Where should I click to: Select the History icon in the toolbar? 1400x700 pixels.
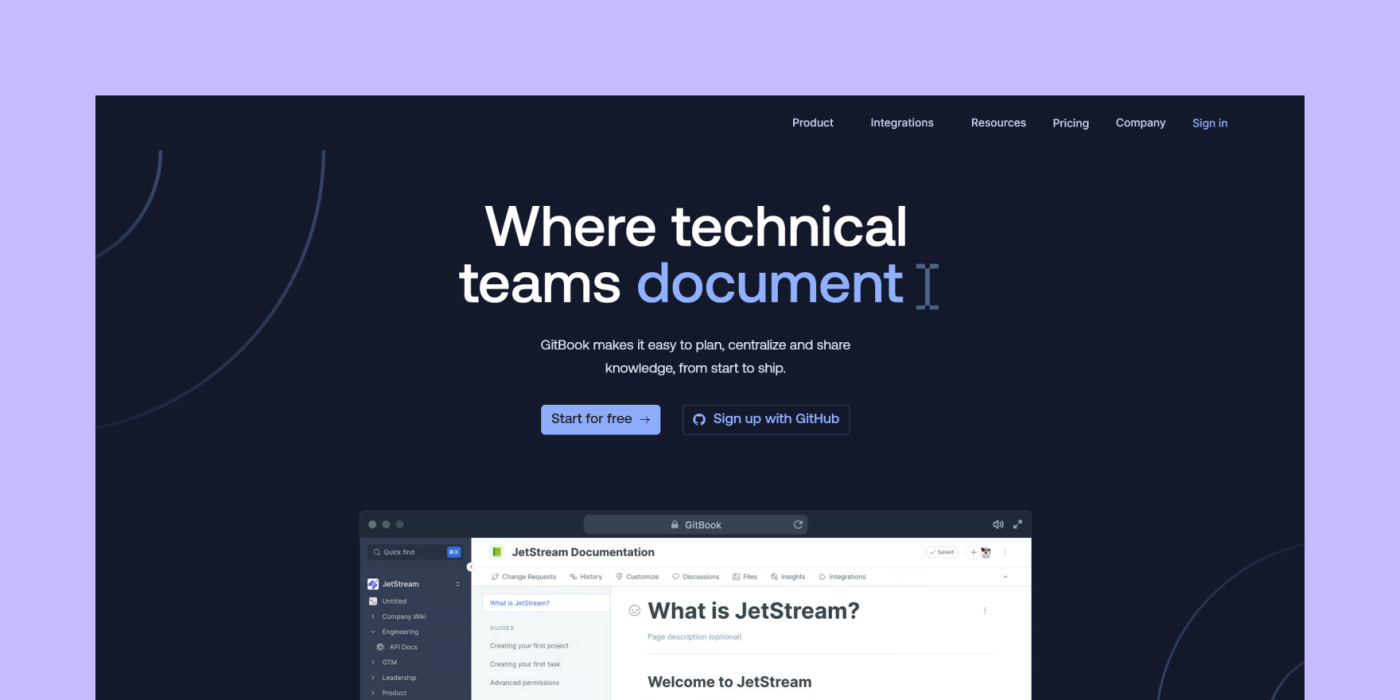[x=586, y=576]
